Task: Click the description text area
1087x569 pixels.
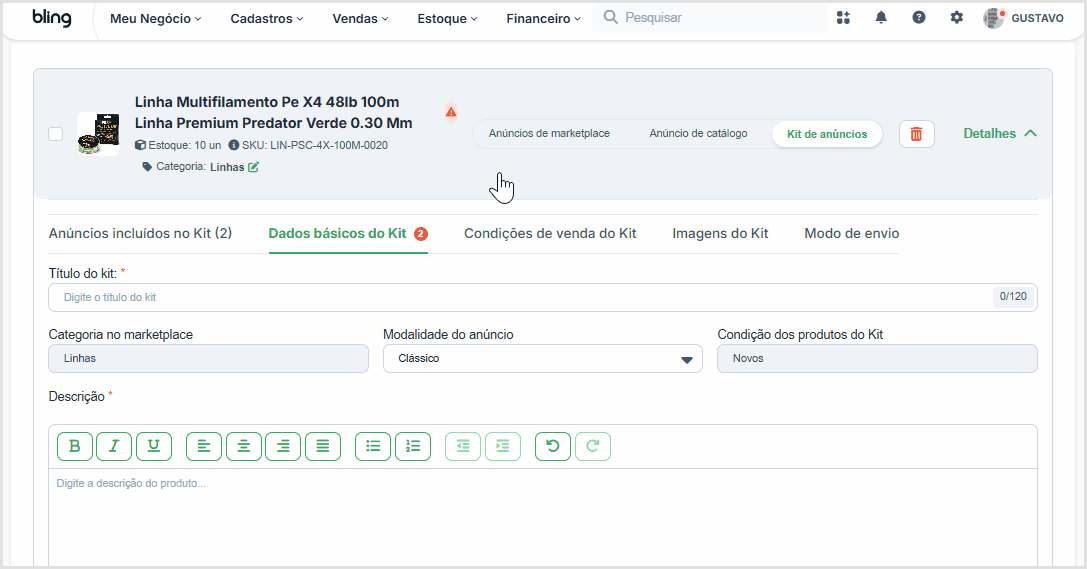Action: (x=543, y=518)
